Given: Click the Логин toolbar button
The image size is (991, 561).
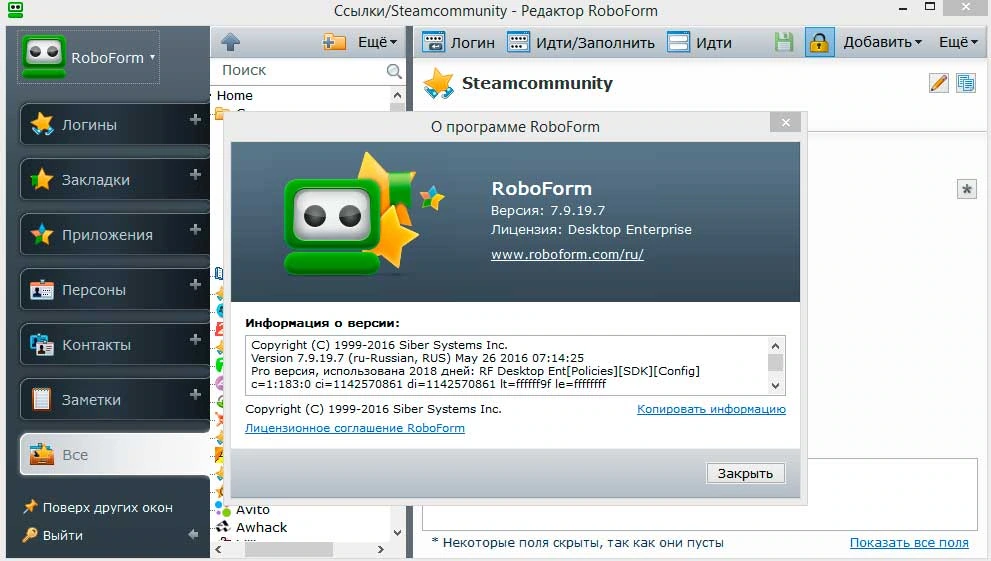Looking at the screenshot, I should 459,42.
